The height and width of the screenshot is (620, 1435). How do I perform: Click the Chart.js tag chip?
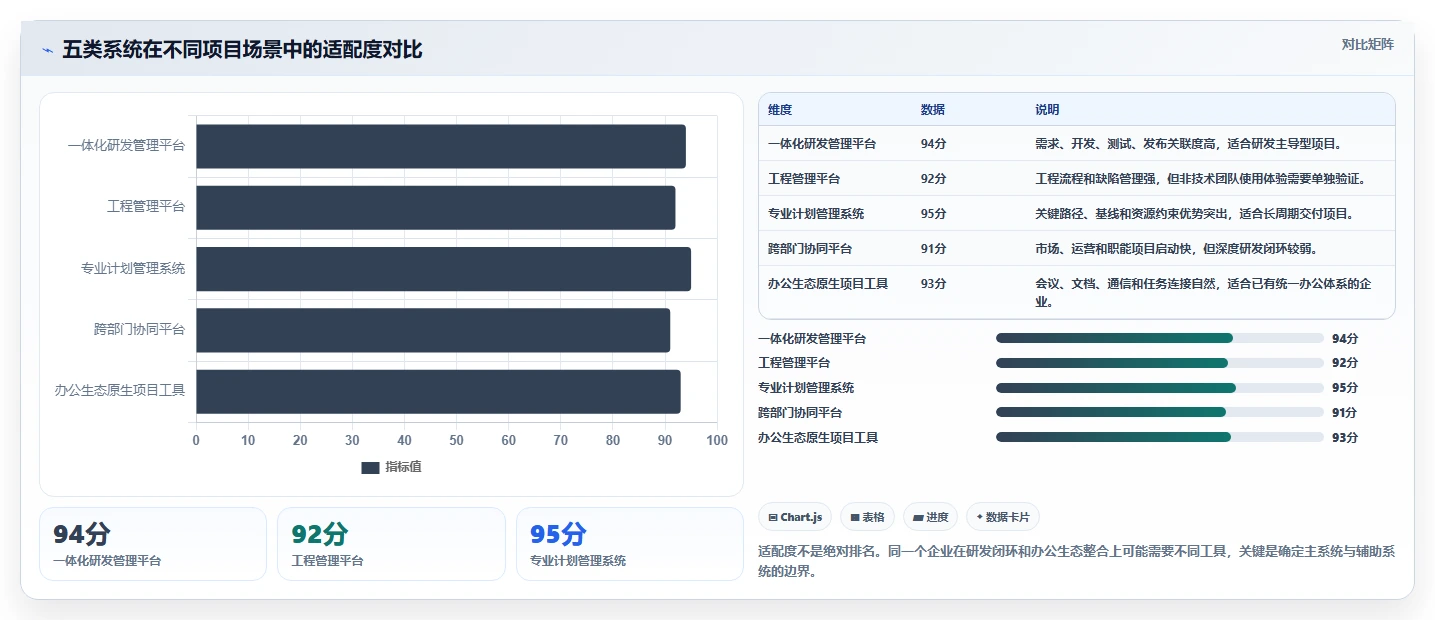point(795,517)
